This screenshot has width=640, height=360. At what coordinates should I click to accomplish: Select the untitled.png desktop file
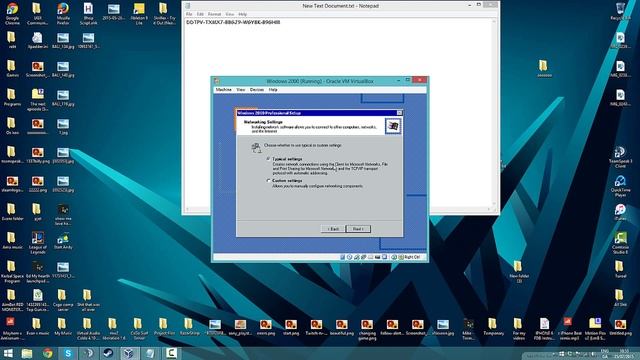coord(620,327)
